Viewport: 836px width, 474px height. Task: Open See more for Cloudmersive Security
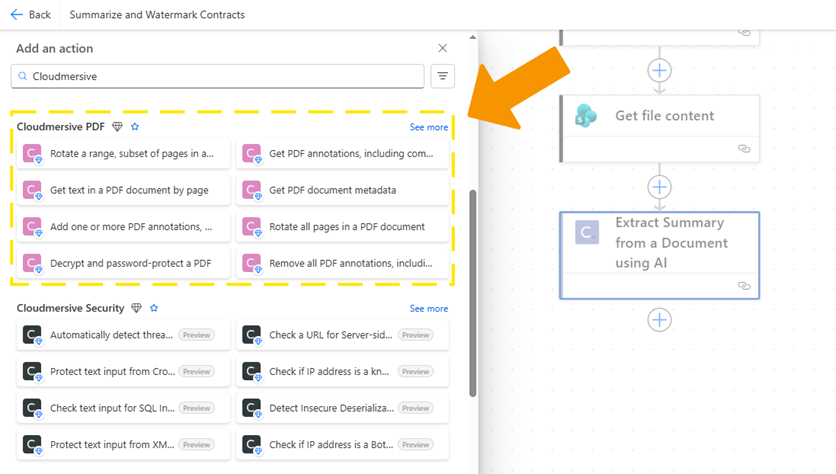429,308
